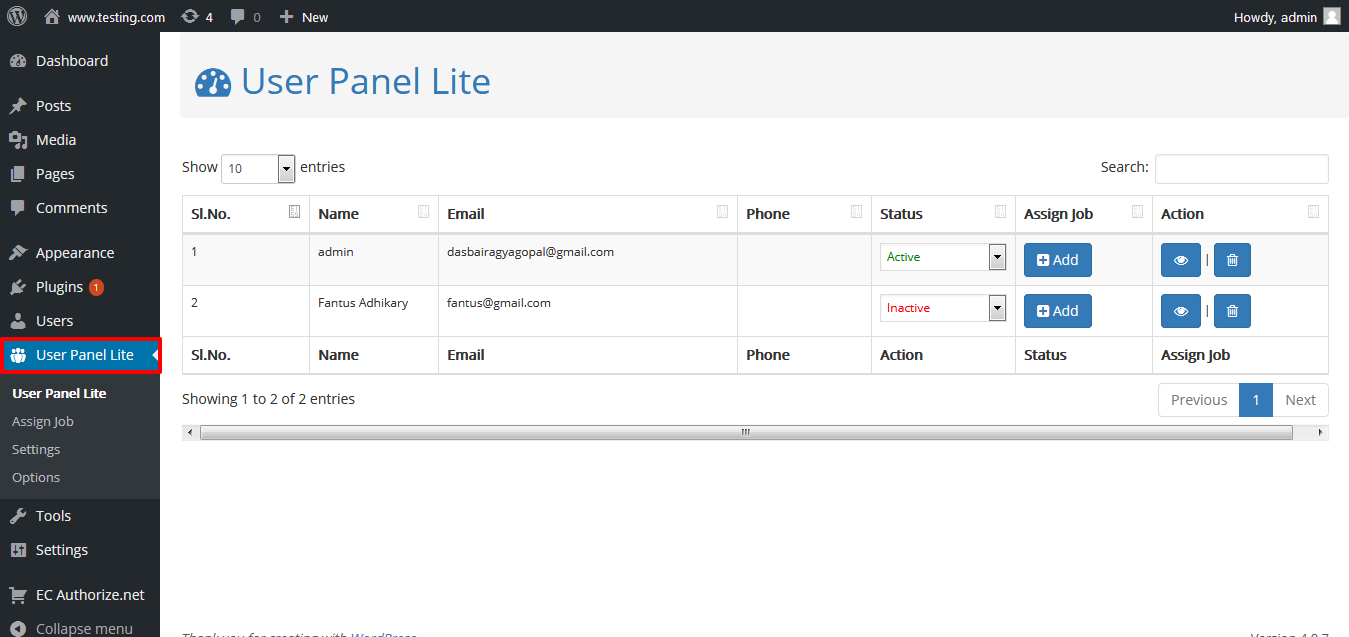Image resolution: width=1349 pixels, height=637 pixels.
Task: Sort table by Assign Job column header
Action: tap(1084, 214)
